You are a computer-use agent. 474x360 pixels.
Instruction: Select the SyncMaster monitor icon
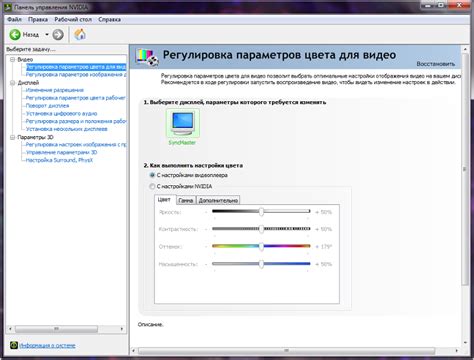pos(183,123)
